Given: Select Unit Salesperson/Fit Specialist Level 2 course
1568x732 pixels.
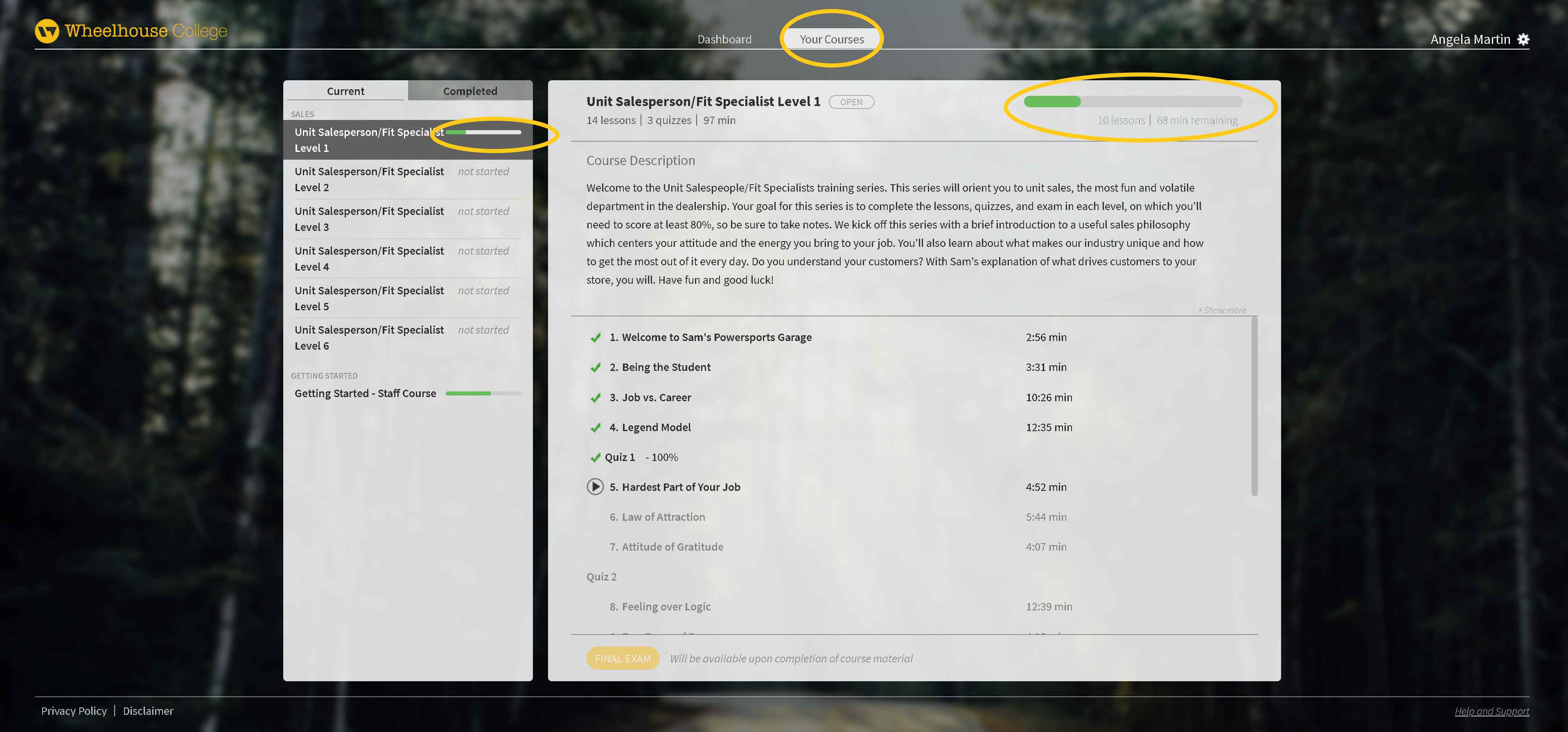Looking at the screenshot, I should coord(370,179).
